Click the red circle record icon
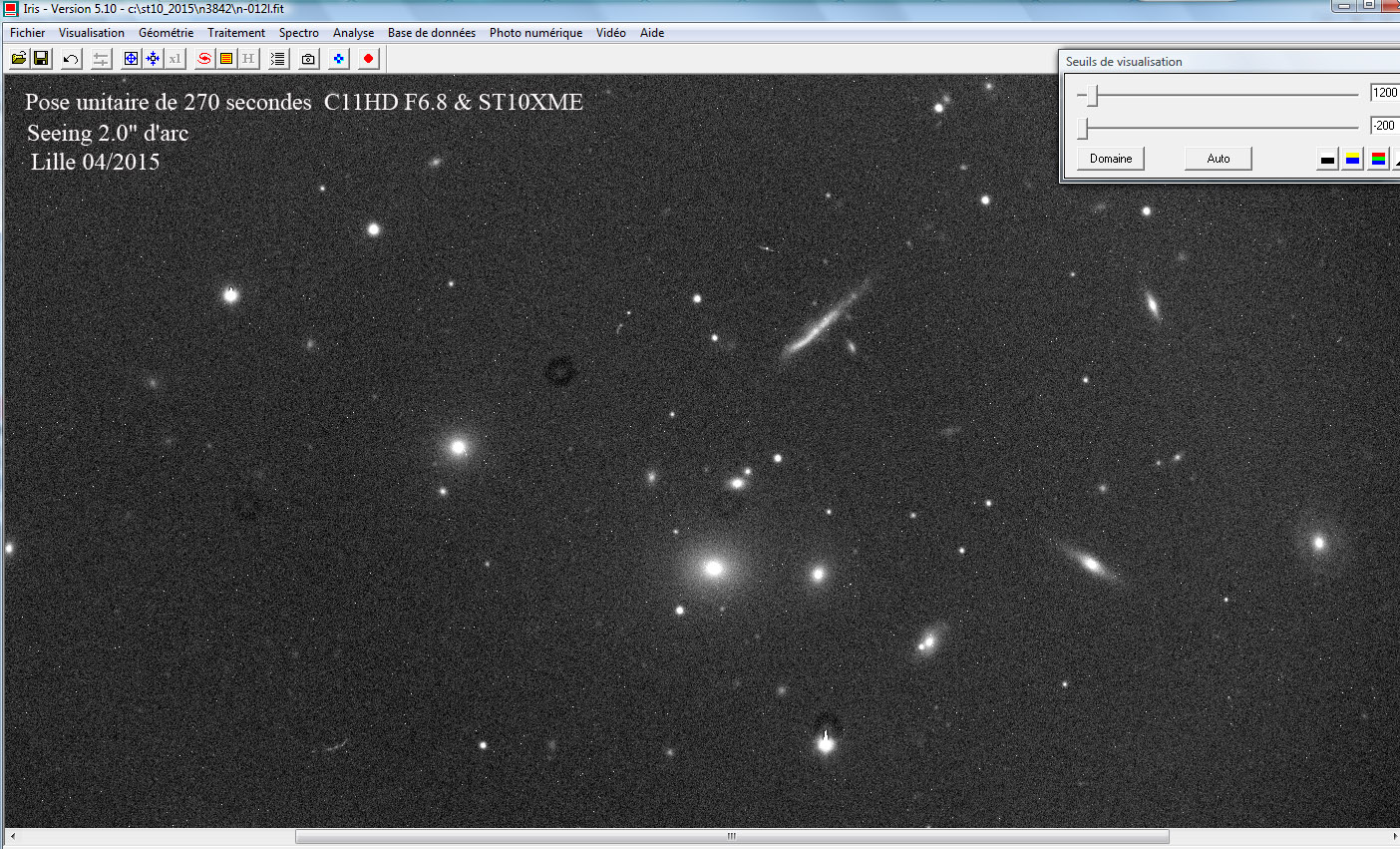Viewport: 1400px width, 849px height. pos(369,59)
